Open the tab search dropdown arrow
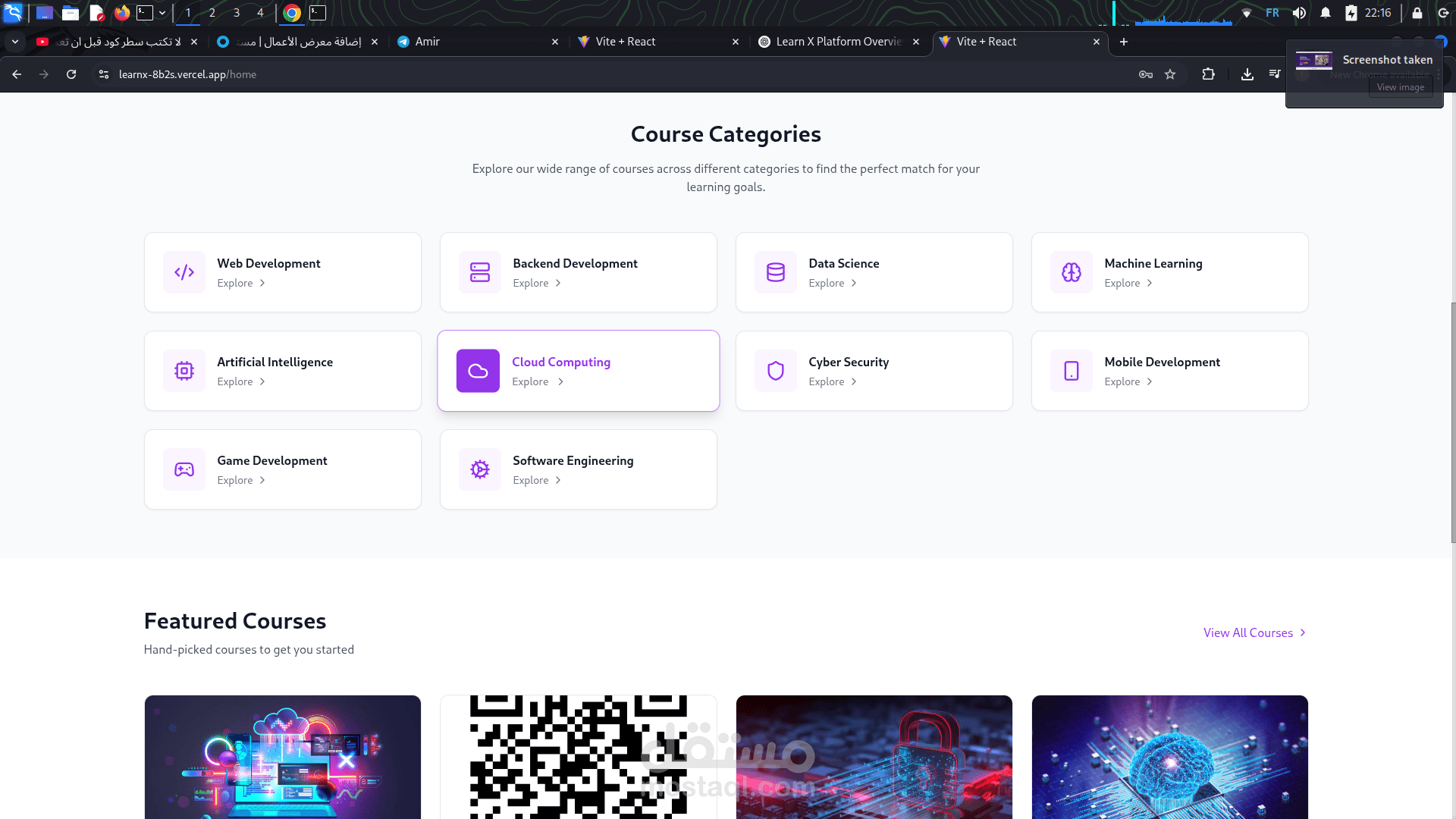The width and height of the screenshot is (1456, 819). click(x=15, y=42)
